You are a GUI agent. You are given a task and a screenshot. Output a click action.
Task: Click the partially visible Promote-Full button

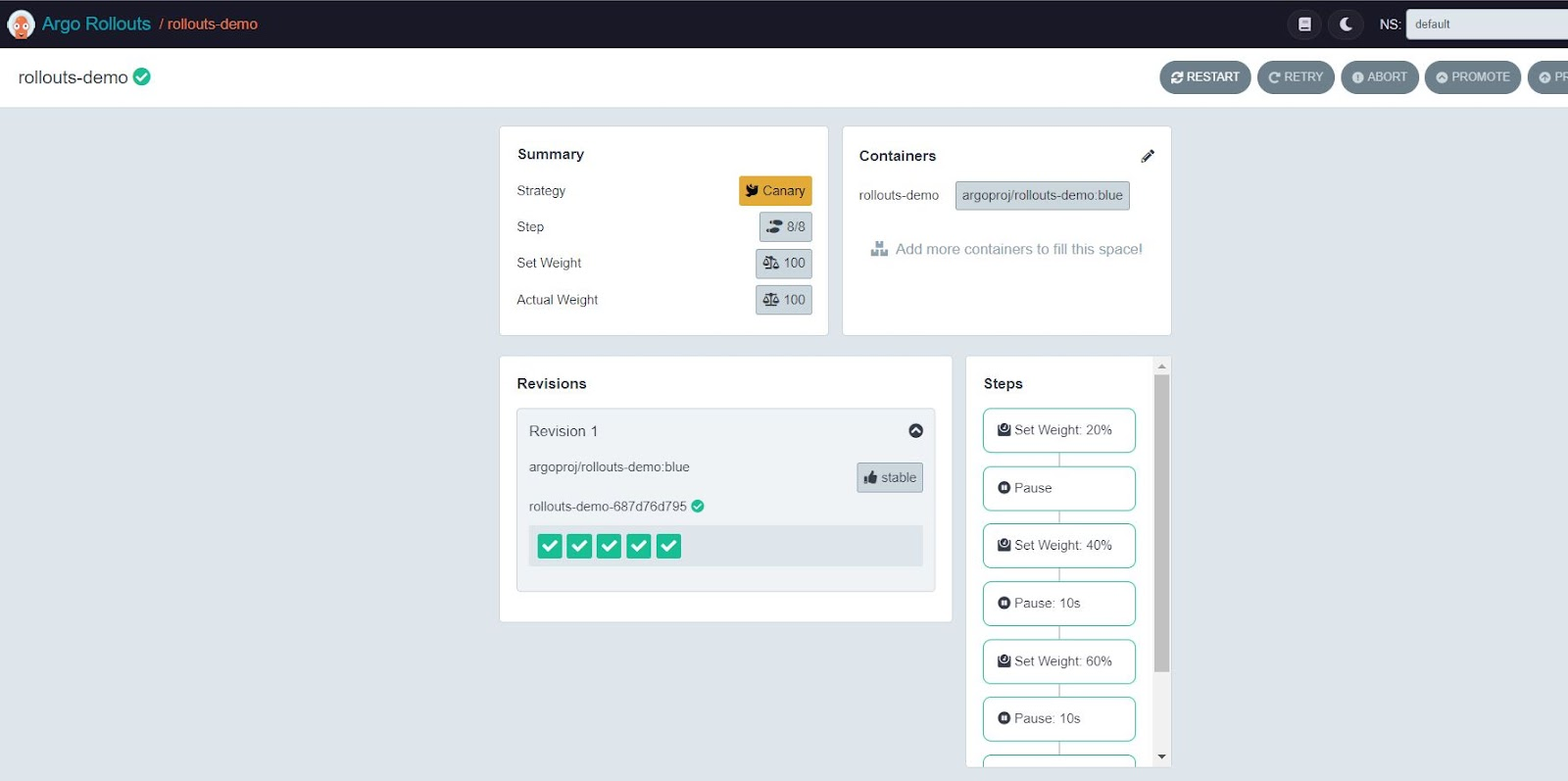1549,77
